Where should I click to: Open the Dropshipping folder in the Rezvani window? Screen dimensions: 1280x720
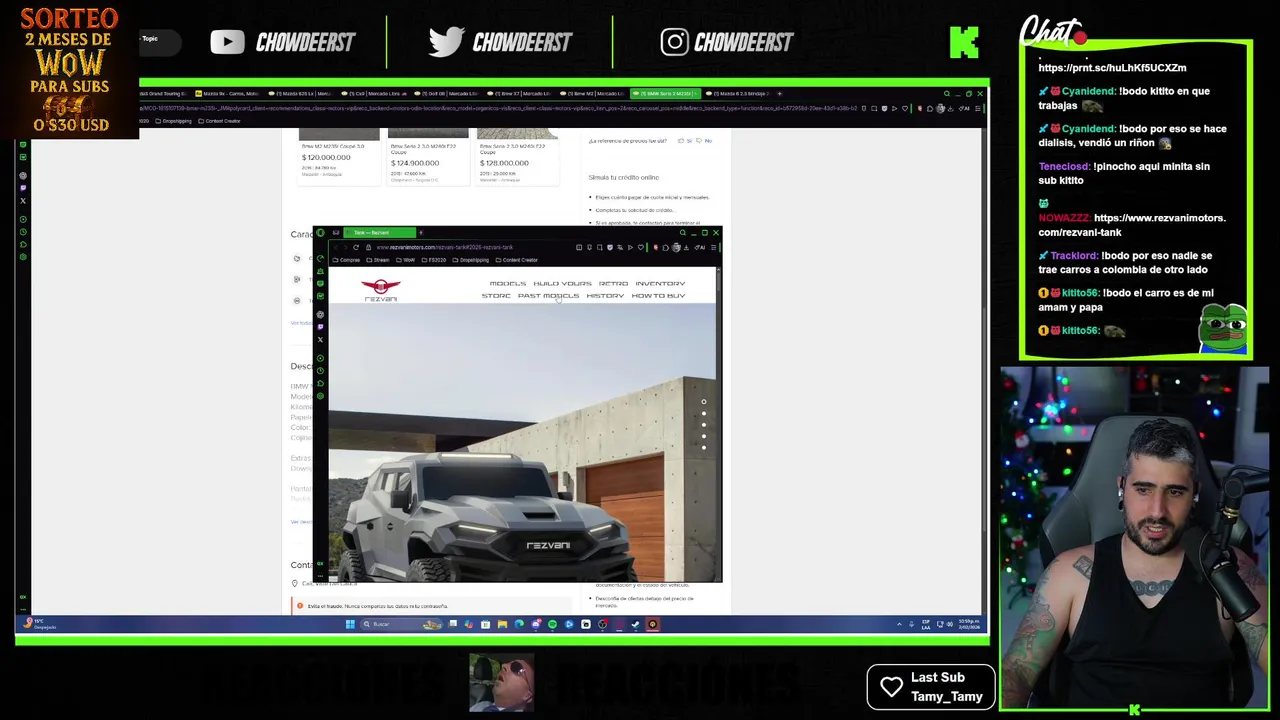click(x=470, y=260)
